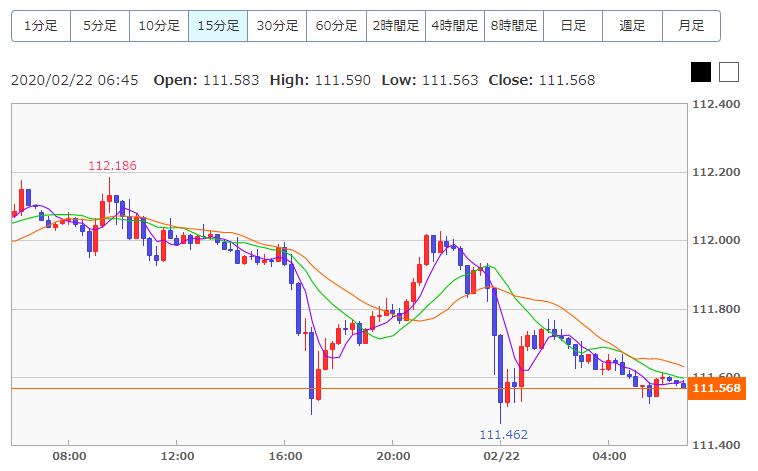758x471 pixels.
Task: Click the 2020/02/22 06:45 timestamp
Action: pyautogui.click(x=74, y=80)
